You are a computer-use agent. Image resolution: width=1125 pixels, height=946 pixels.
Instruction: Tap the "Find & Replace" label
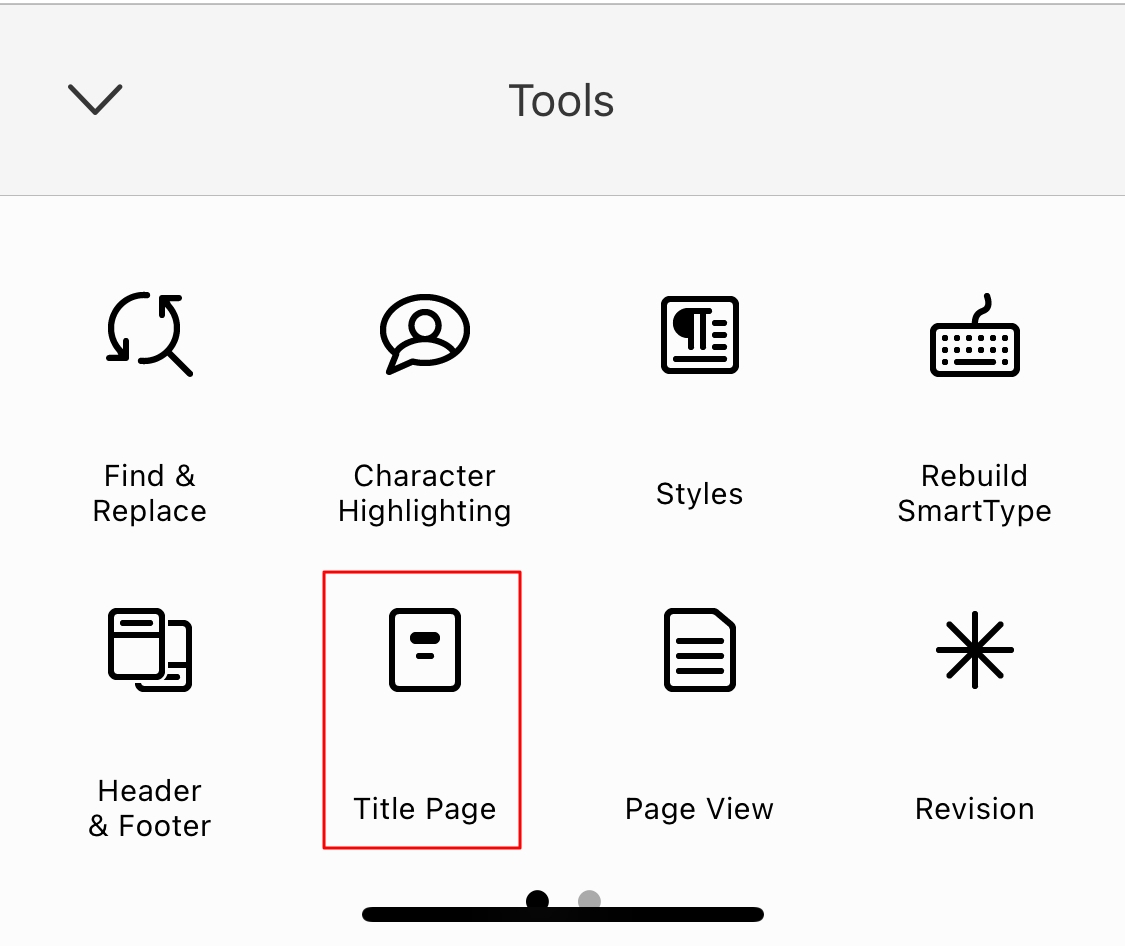(x=149, y=493)
